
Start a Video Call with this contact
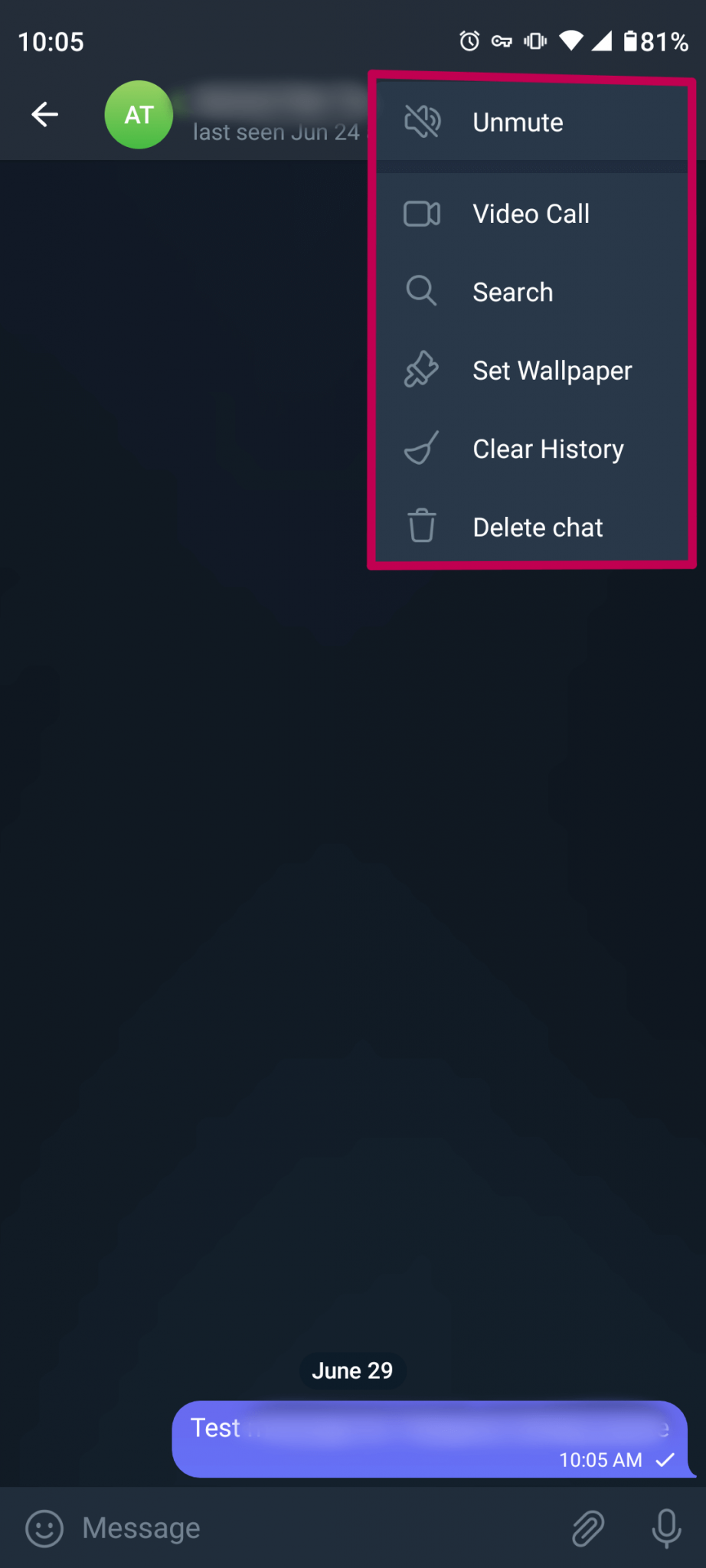point(531,214)
